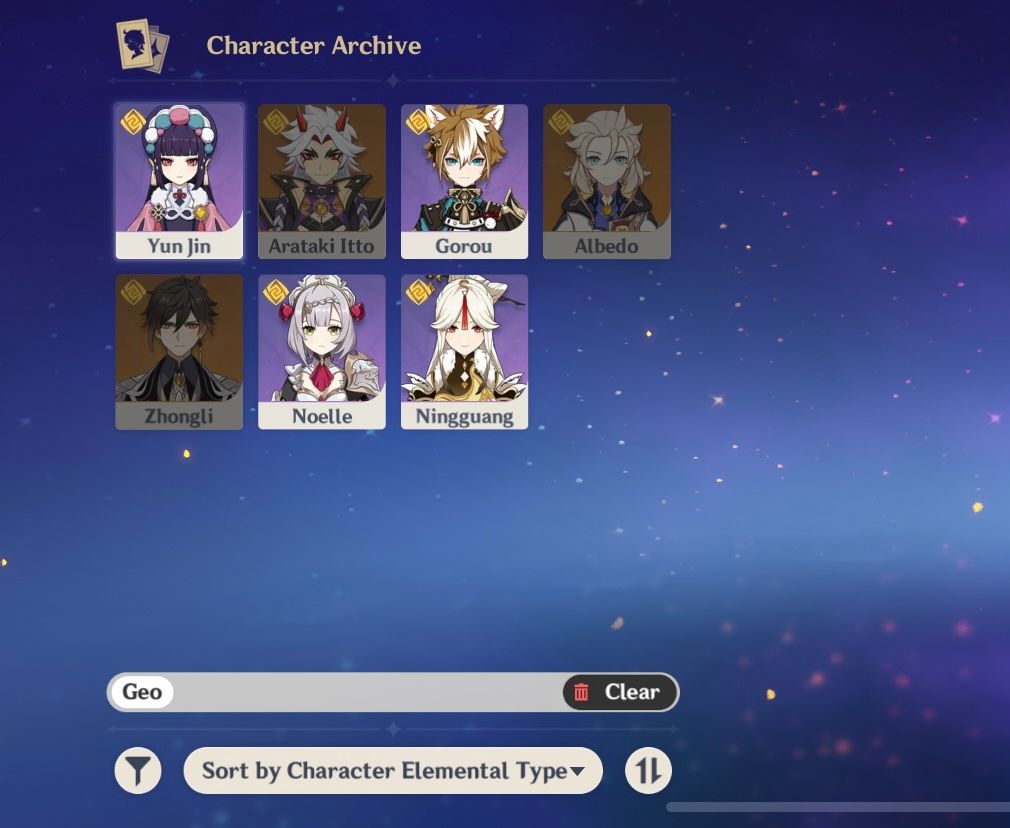This screenshot has width=1010, height=828.
Task: Click the Geo emblem on Noelle's card
Action: (x=276, y=292)
